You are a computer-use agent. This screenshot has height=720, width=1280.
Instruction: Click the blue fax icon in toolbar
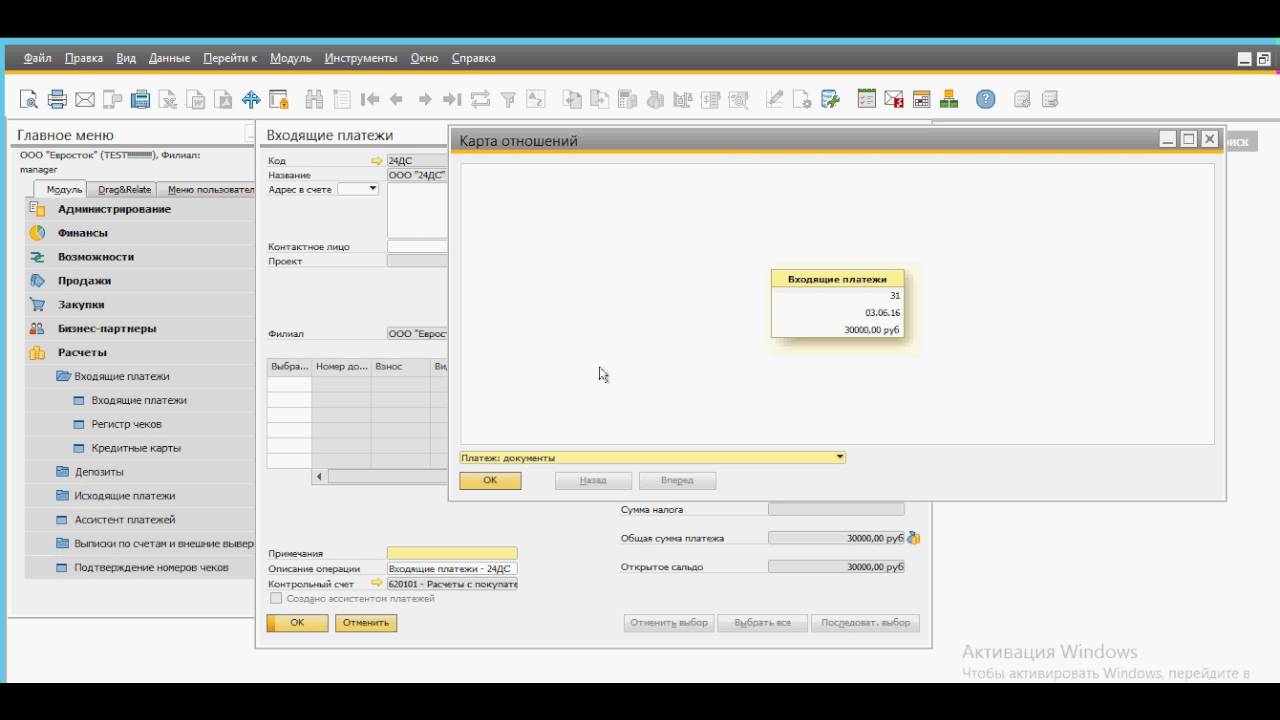141,99
